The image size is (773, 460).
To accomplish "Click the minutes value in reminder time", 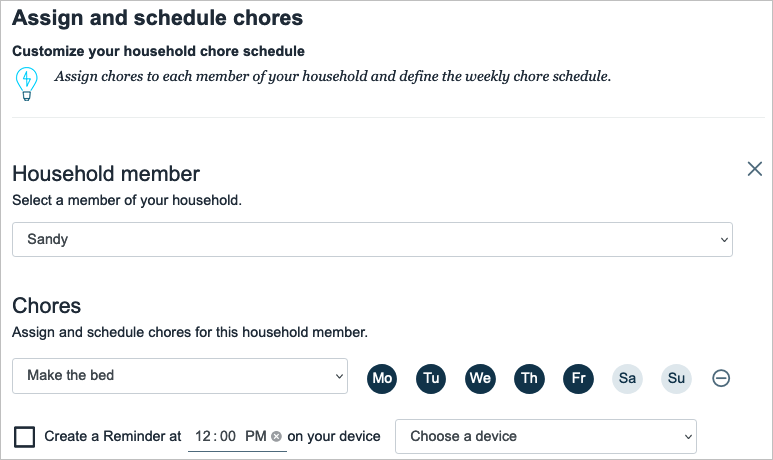I will (x=228, y=436).
